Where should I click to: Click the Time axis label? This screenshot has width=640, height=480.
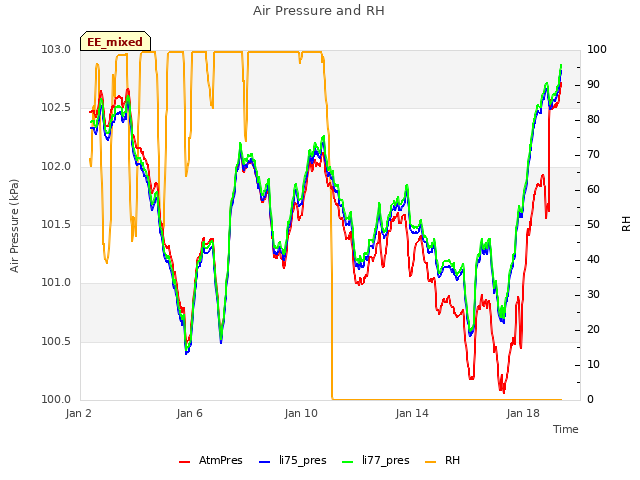(566, 429)
